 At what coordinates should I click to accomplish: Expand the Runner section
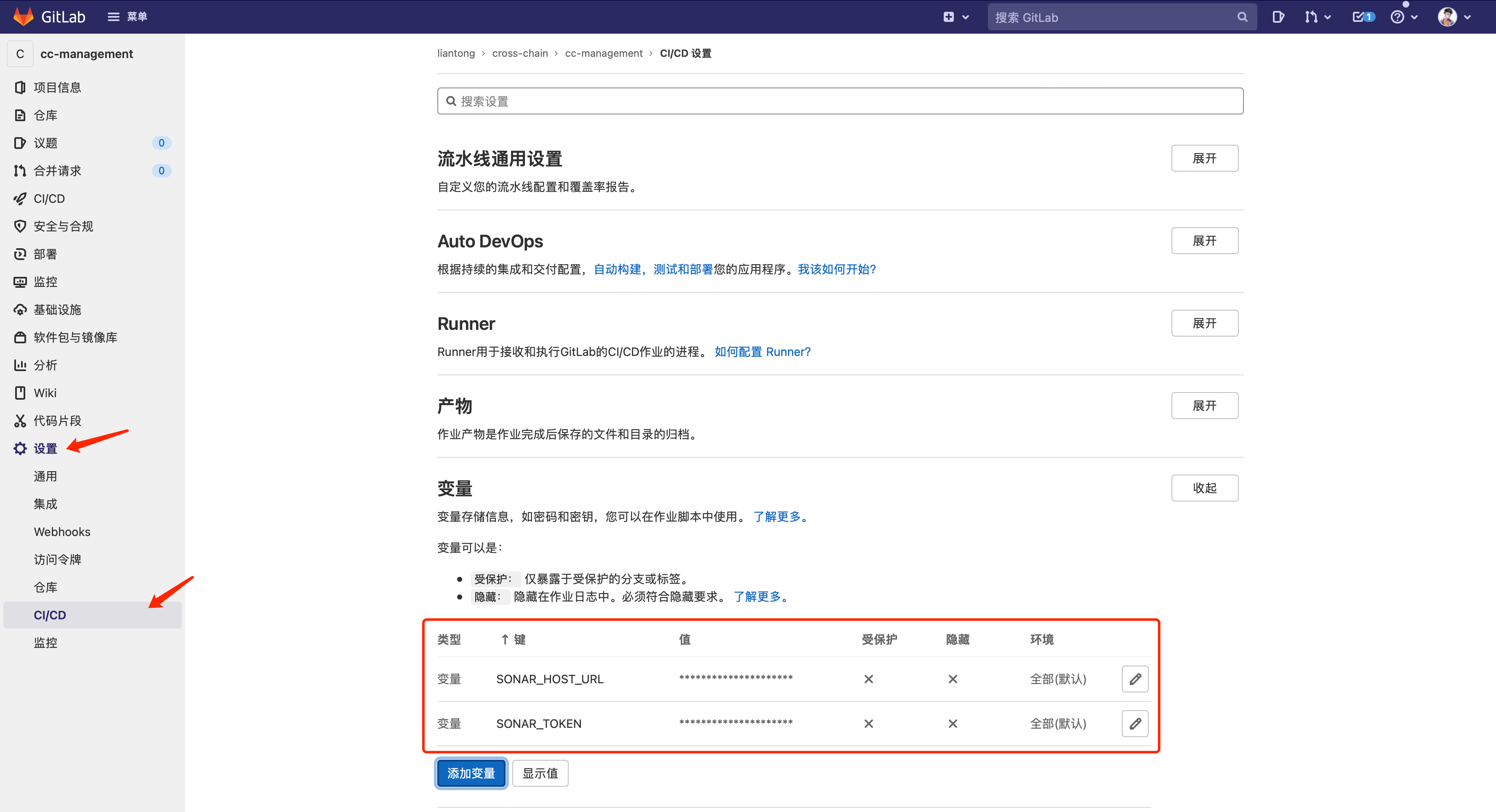(x=1204, y=323)
